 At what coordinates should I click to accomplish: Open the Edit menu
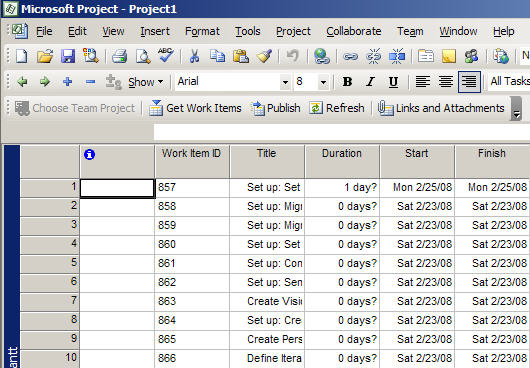tap(77, 31)
